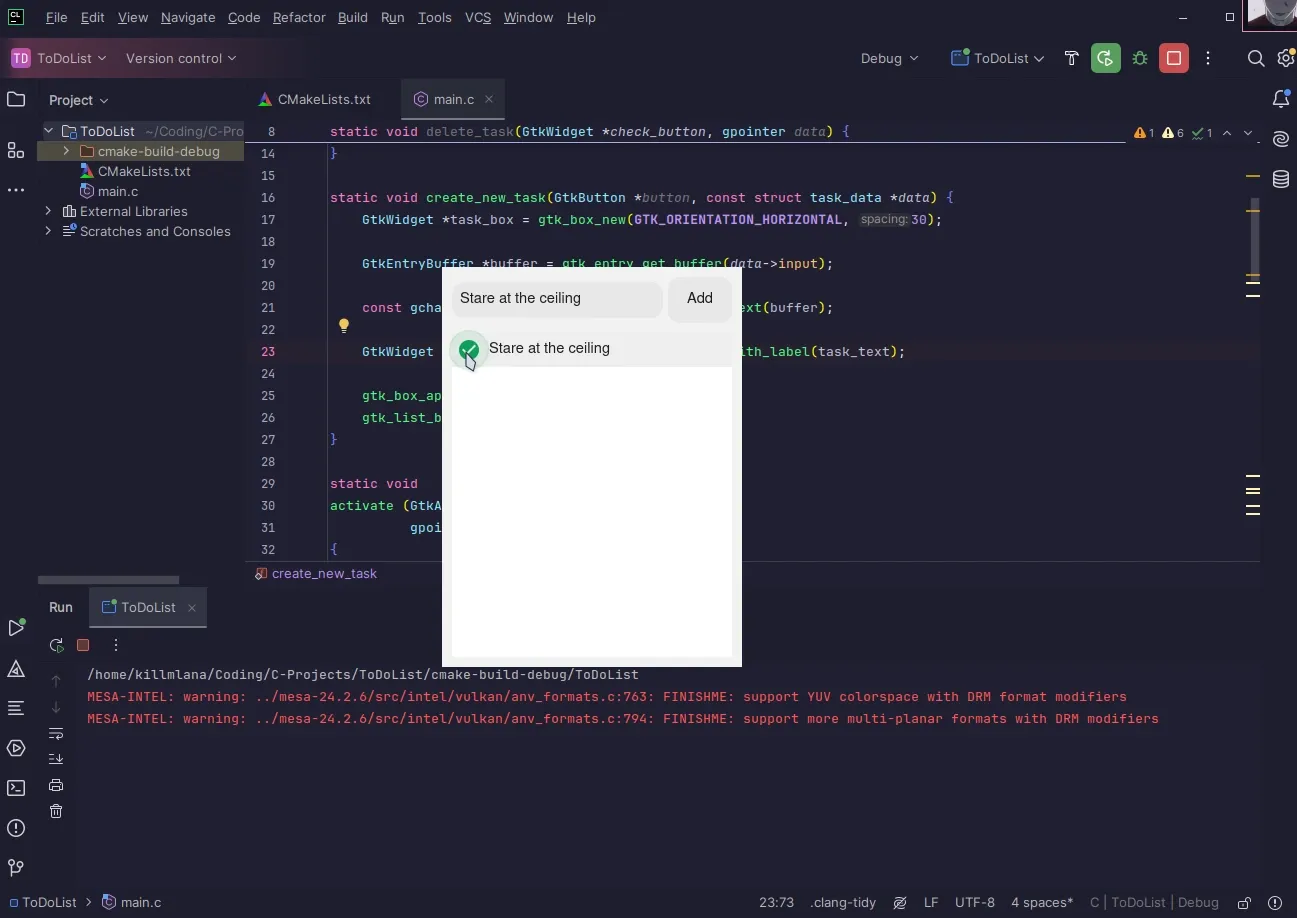1297x918 pixels.
Task: Open the notifications bell
Action: 1281,99
